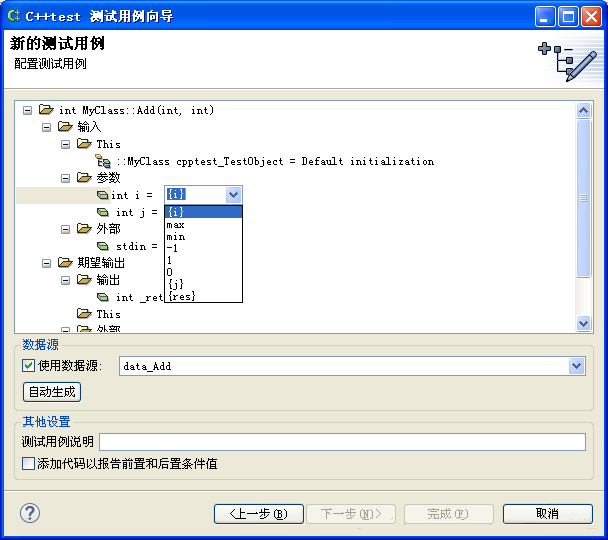Choose max from the dropdown list
The height and width of the screenshot is (540, 608).
(x=175, y=224)
